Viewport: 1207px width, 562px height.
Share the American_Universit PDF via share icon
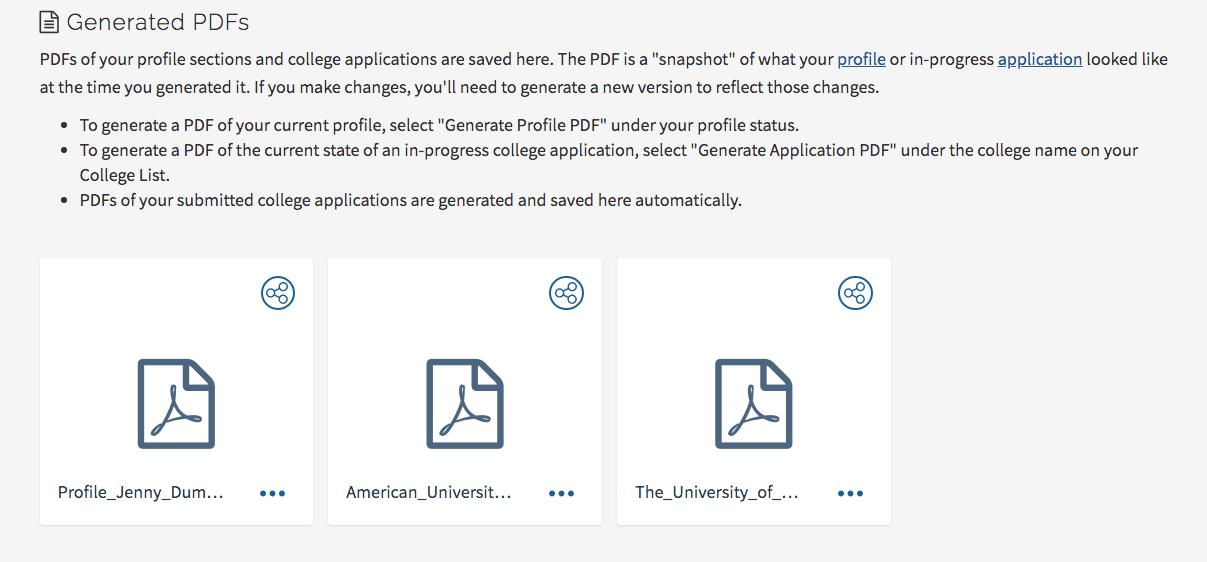click(x=566, y=293)
